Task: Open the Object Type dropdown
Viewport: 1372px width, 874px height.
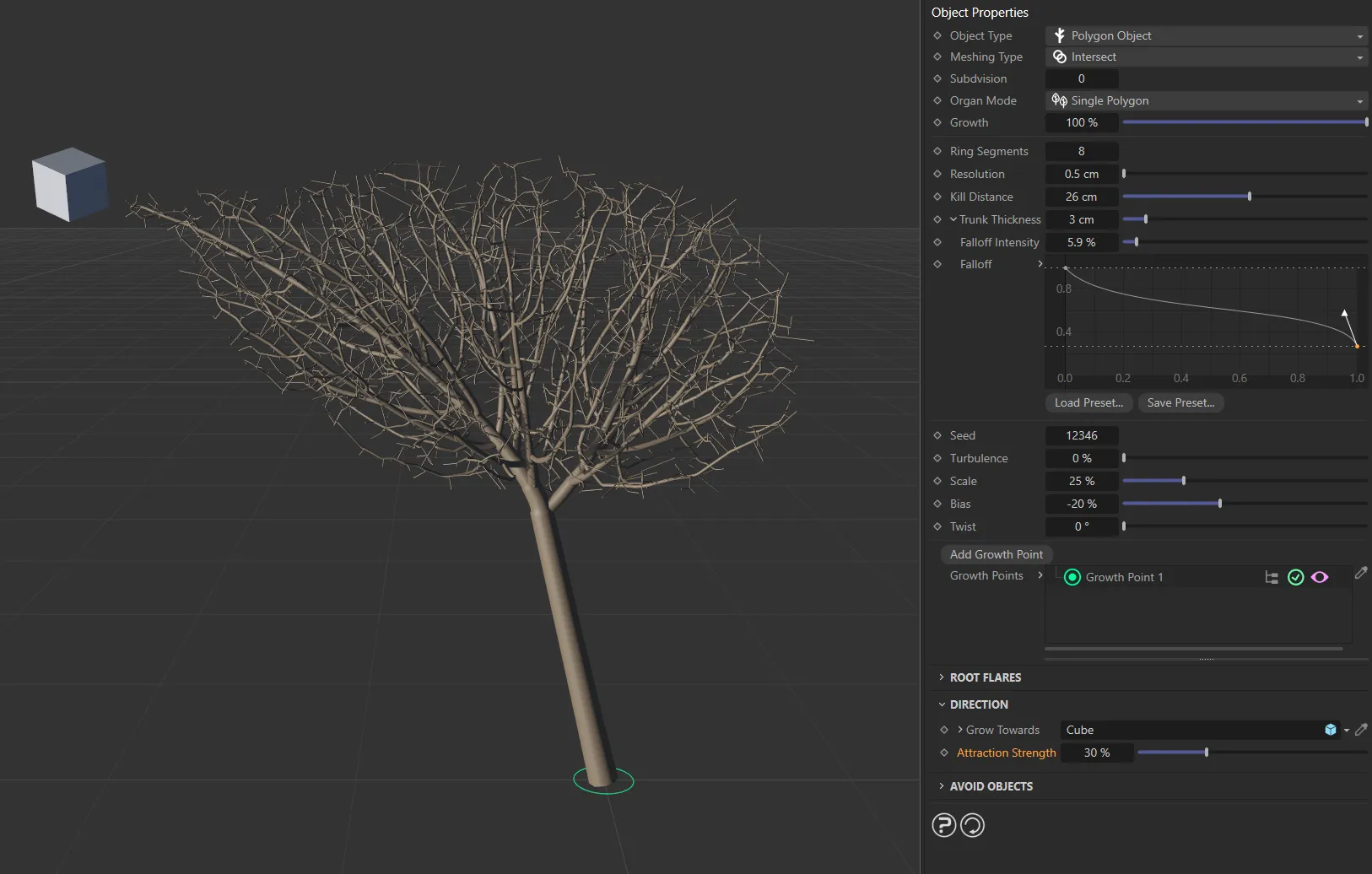Action: tap(1206, 35)
